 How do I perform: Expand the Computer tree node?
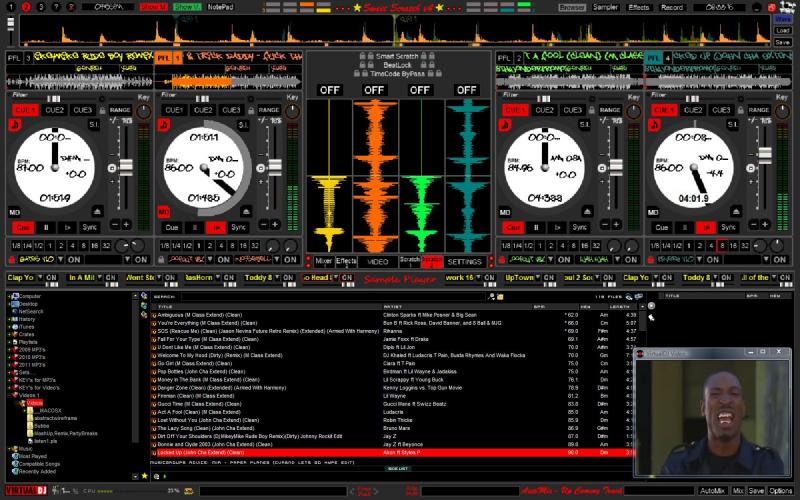[x=9, y=296]
